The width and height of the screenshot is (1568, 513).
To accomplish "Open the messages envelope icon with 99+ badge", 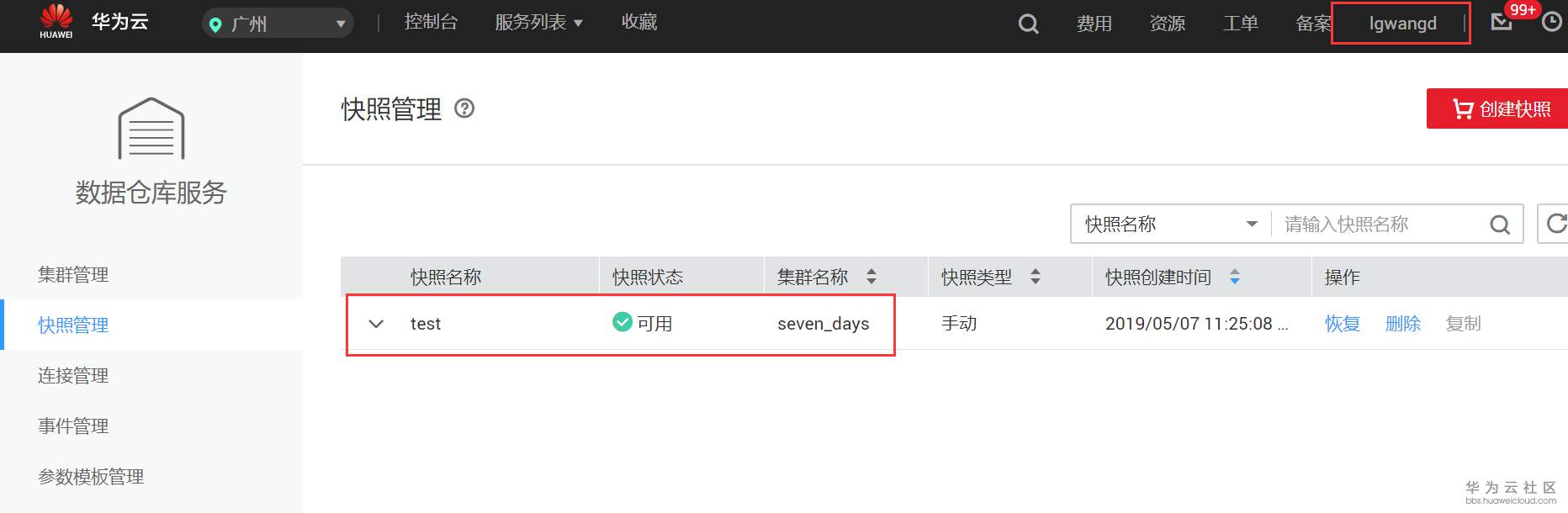I will tap(1502, 22).
